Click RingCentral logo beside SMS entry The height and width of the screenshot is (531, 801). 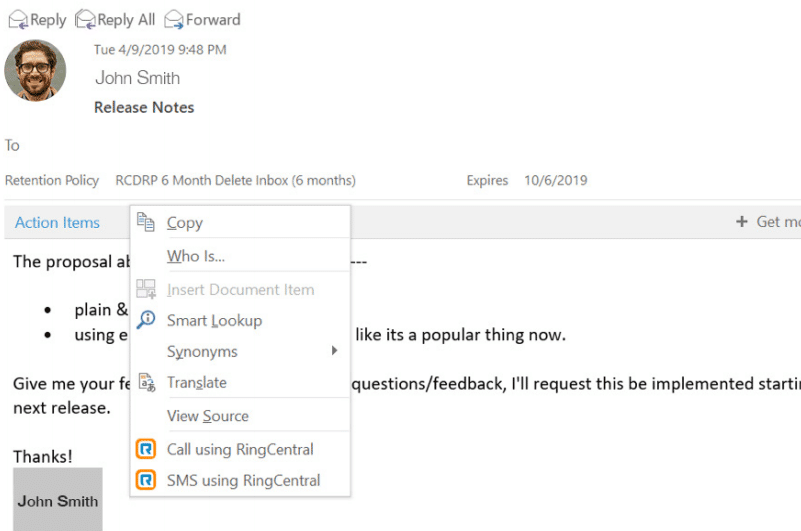click(146, 480)
